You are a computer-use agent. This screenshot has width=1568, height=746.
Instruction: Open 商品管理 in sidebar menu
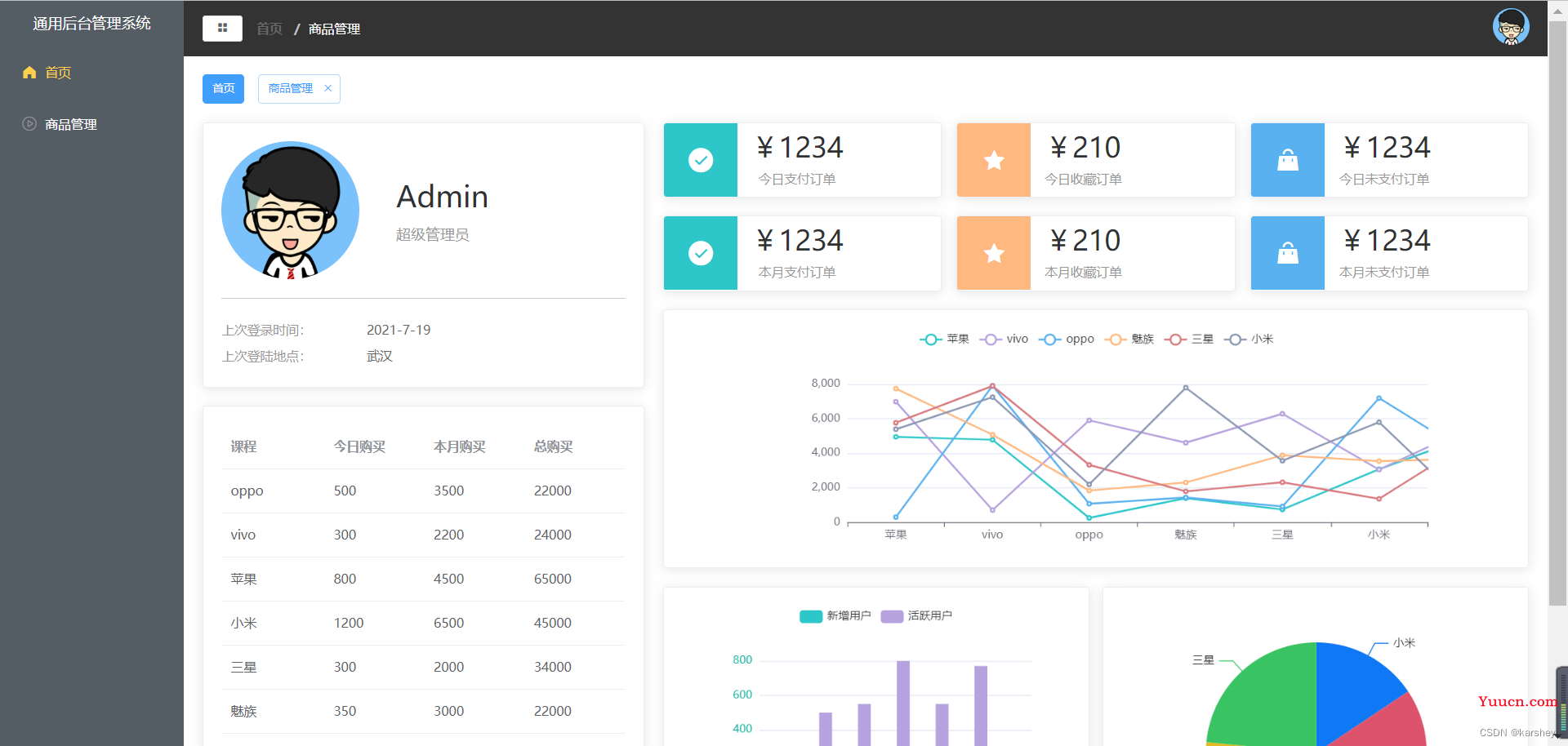pyautogui.click(x=91, y=124)
